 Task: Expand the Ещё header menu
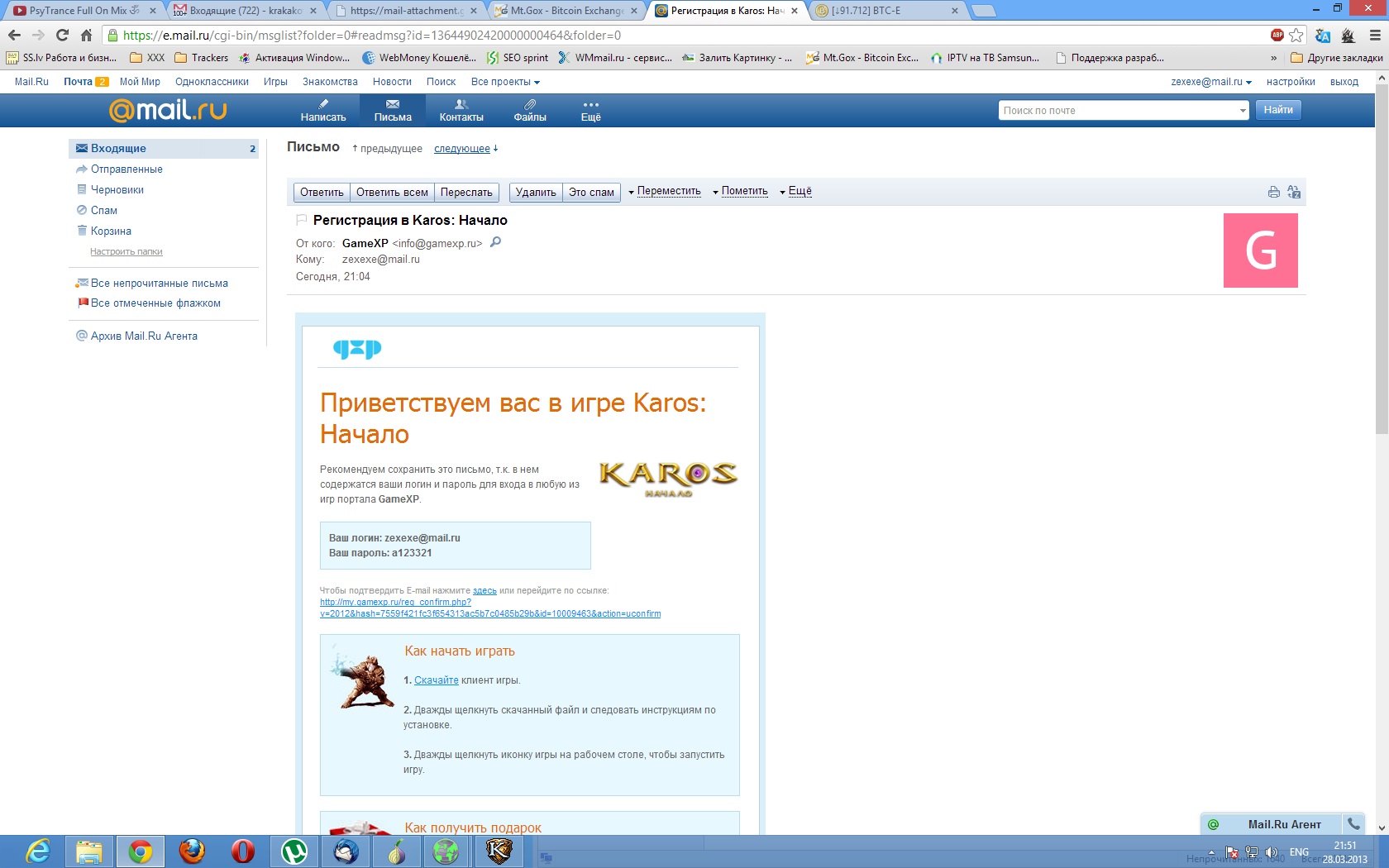(x=590, y=110)
